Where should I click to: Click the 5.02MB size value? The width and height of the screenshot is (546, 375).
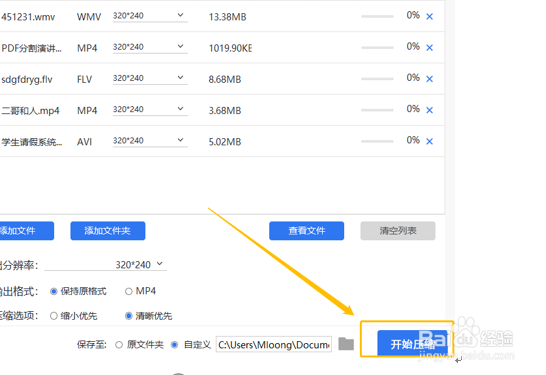click(x=225, y=142)
